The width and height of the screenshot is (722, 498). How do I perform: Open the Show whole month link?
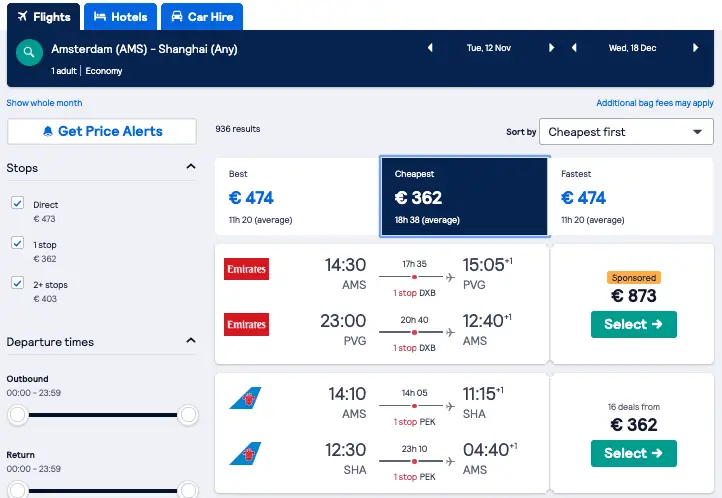[44, 103]
